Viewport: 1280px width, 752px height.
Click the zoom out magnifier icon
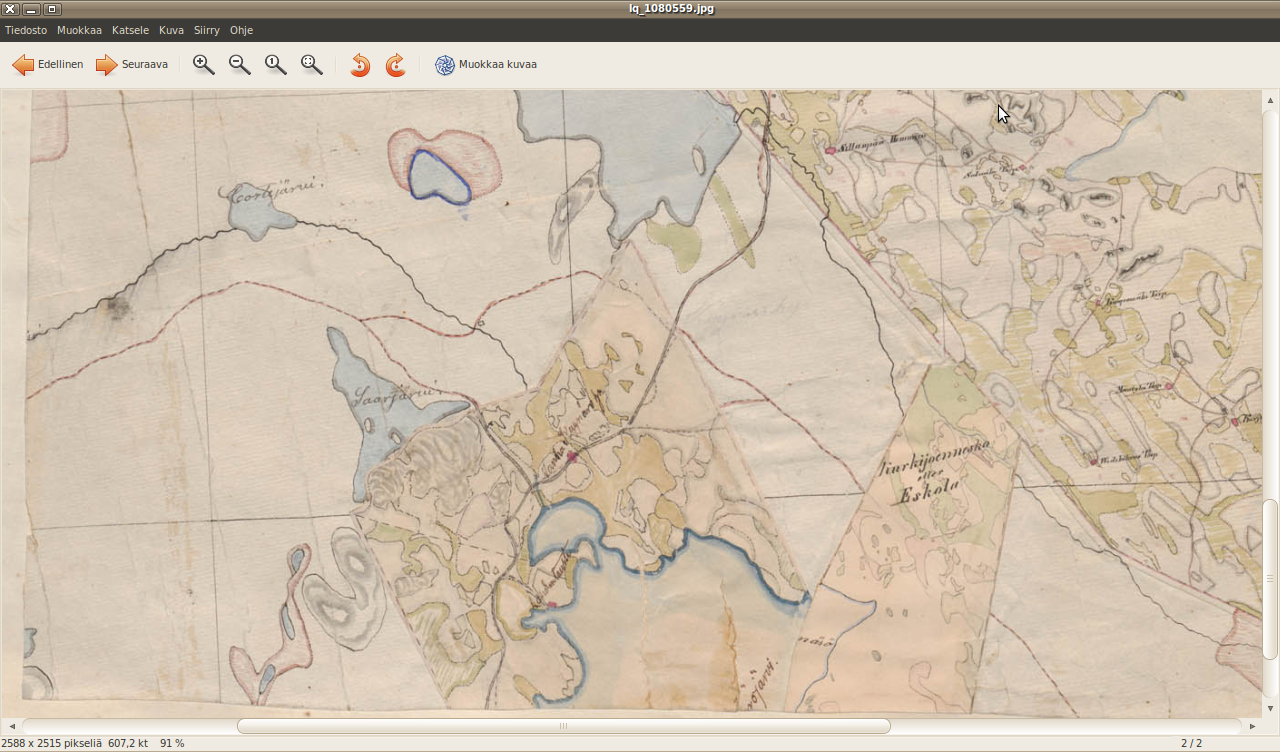(240, 65)
